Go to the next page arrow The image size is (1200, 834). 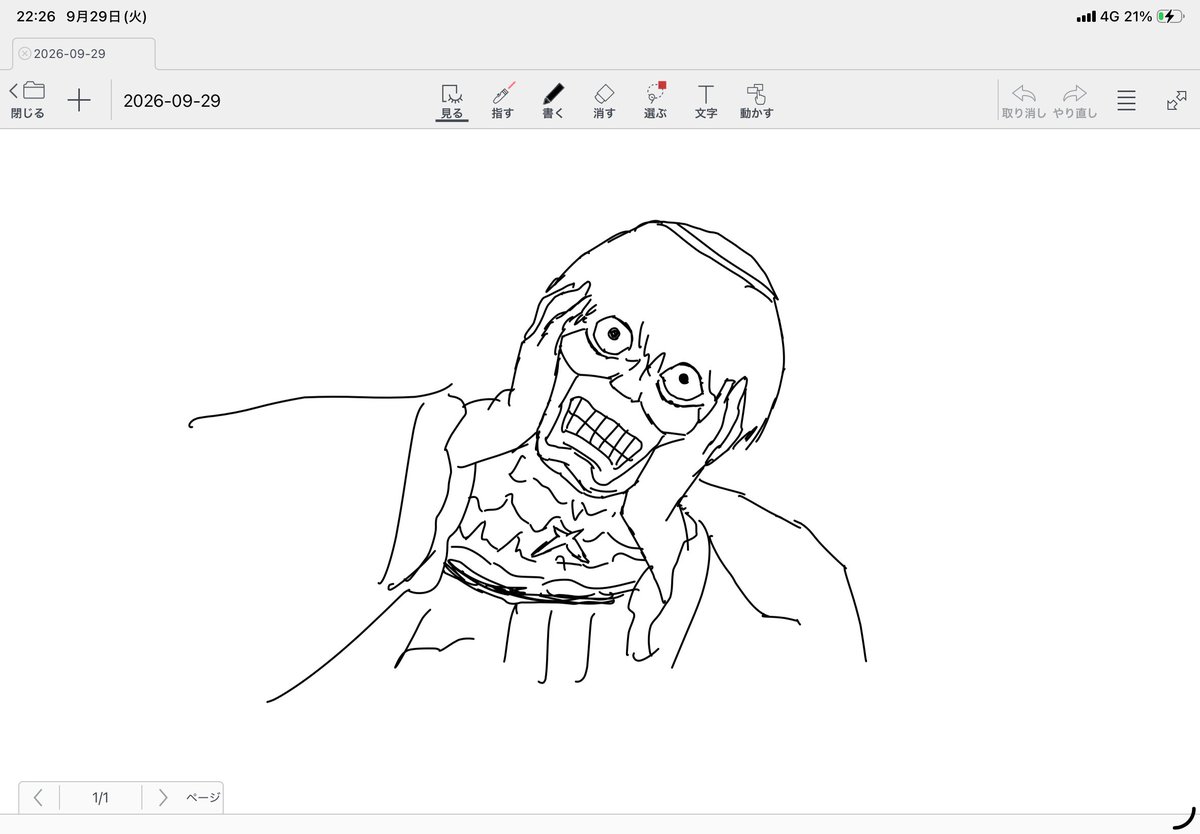tap(162, 798)
